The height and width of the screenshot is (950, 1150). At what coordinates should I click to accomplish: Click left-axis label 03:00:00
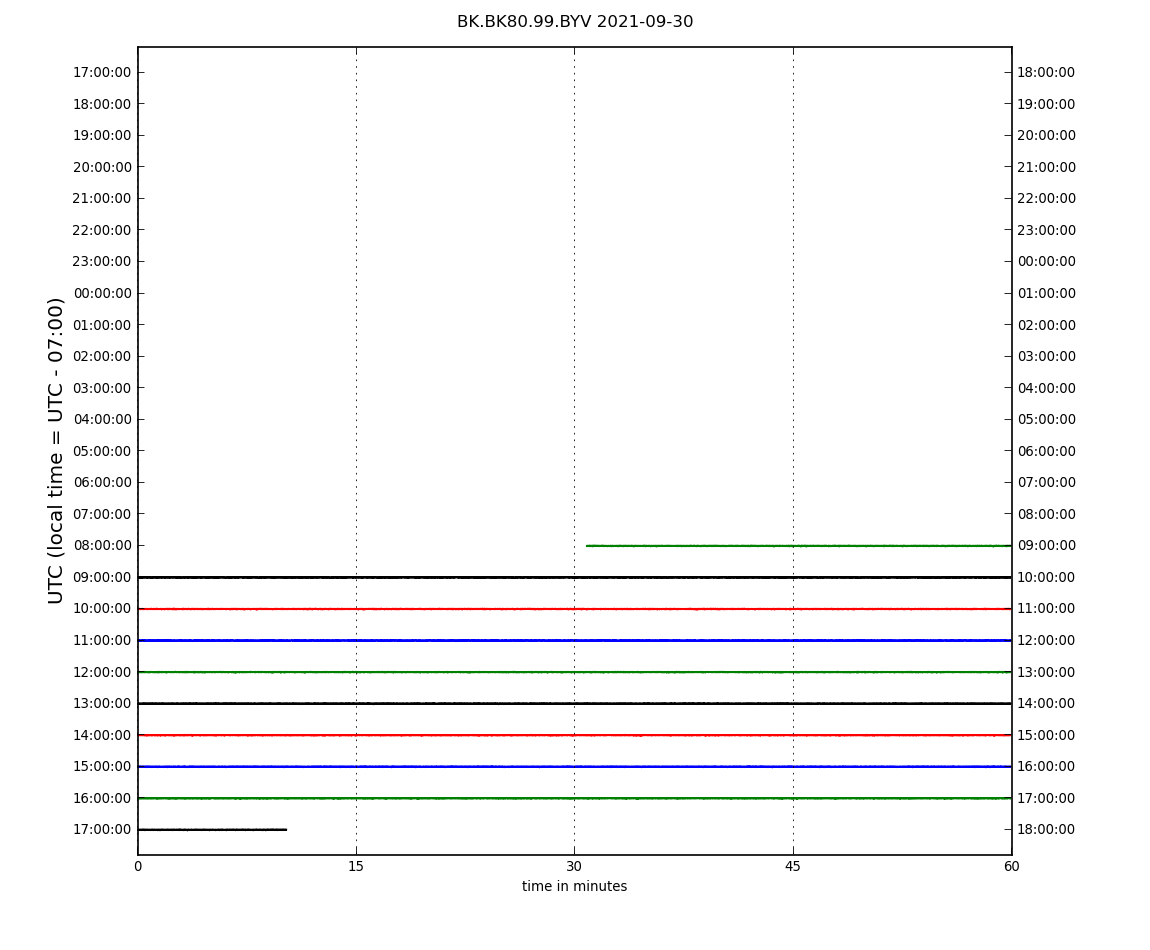point(102,388)
